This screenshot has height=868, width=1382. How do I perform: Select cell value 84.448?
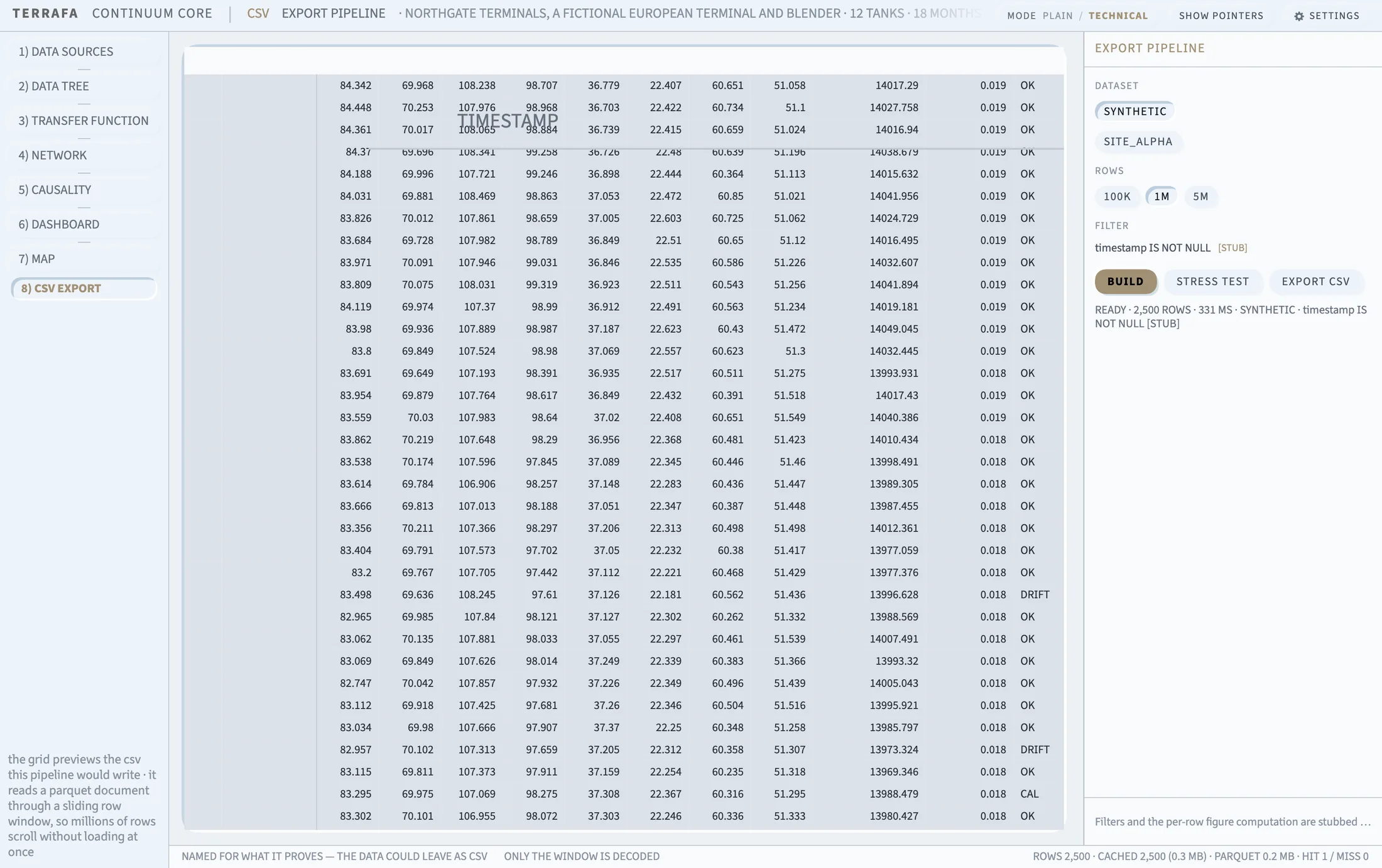[x=356, y=107]
